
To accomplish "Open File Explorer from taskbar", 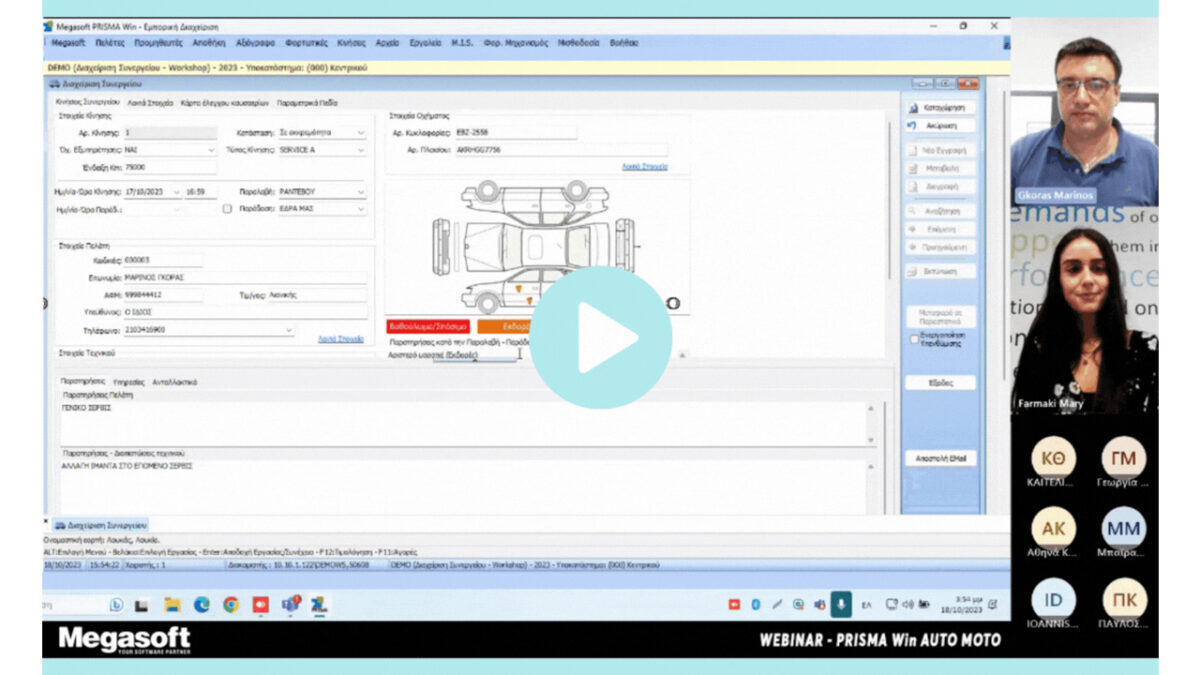I will 172,605.
